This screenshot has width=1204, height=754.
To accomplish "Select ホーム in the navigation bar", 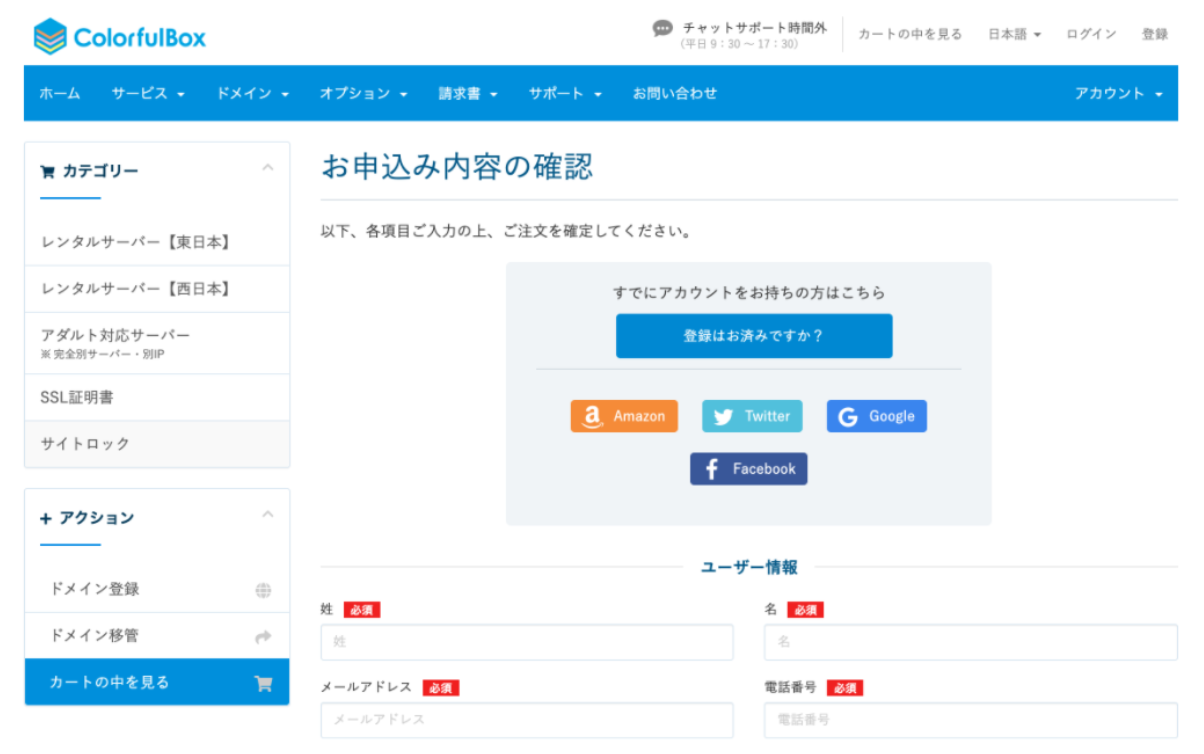I will pyautogui.click(x=60, y=93).
